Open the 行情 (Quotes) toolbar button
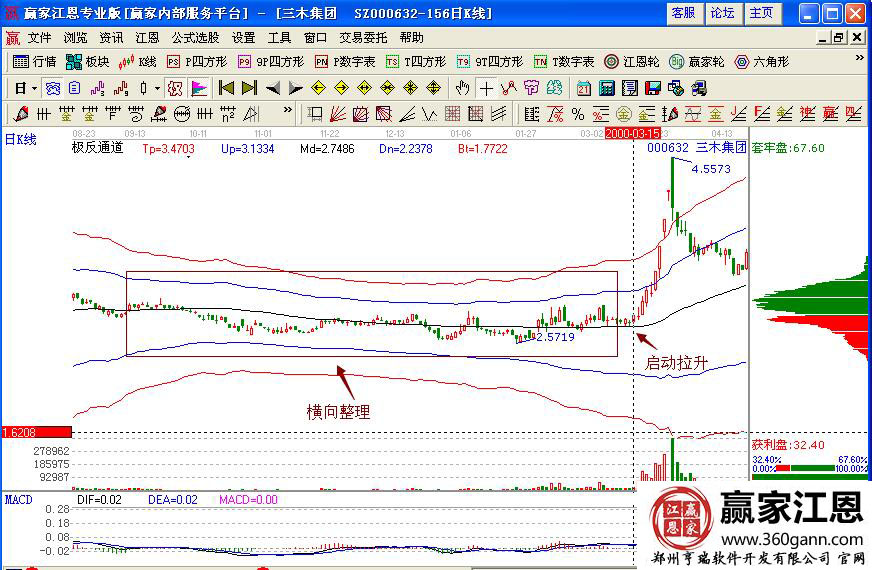The image size is (872, 570). click(x=35, y=62)
